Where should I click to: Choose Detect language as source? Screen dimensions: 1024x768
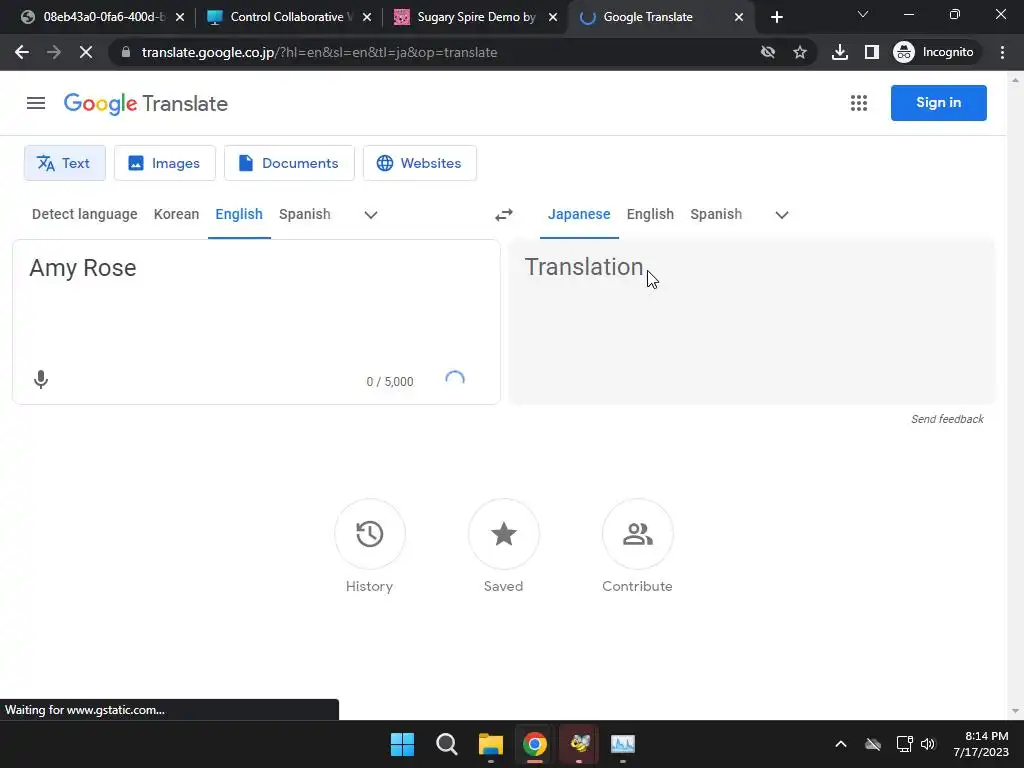click(85, 214)
